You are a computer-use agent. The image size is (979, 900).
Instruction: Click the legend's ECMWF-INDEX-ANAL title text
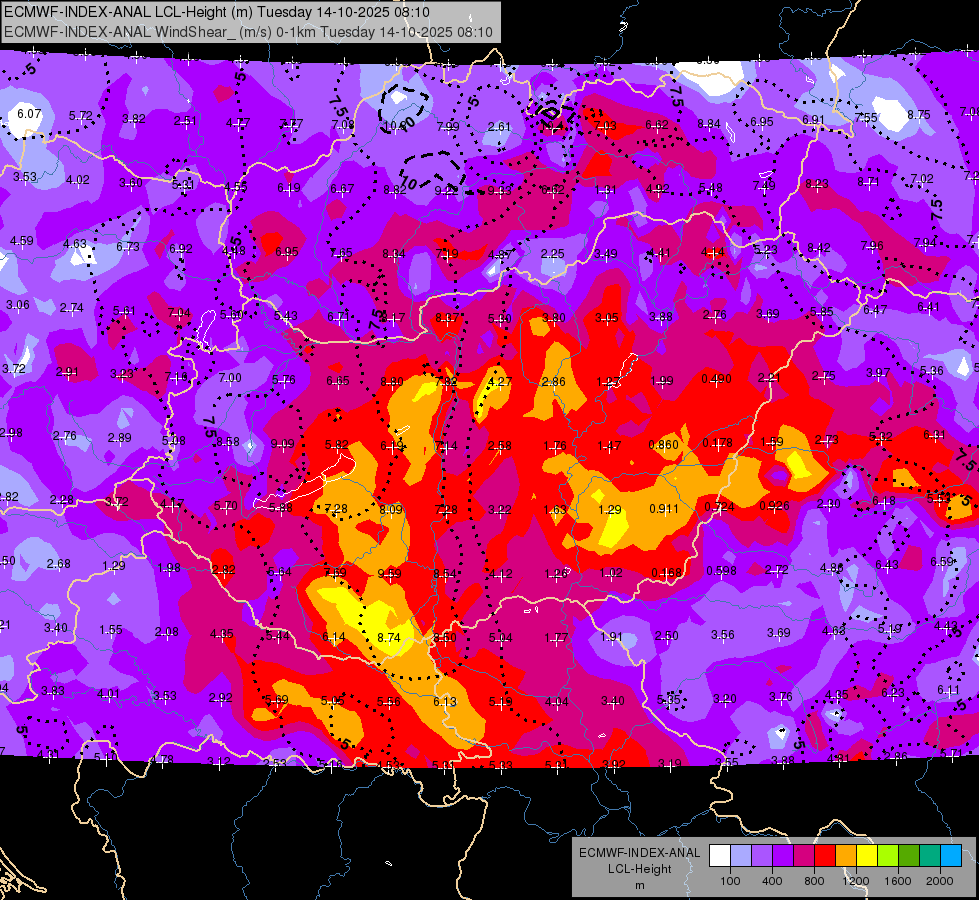tap(639, 853)
